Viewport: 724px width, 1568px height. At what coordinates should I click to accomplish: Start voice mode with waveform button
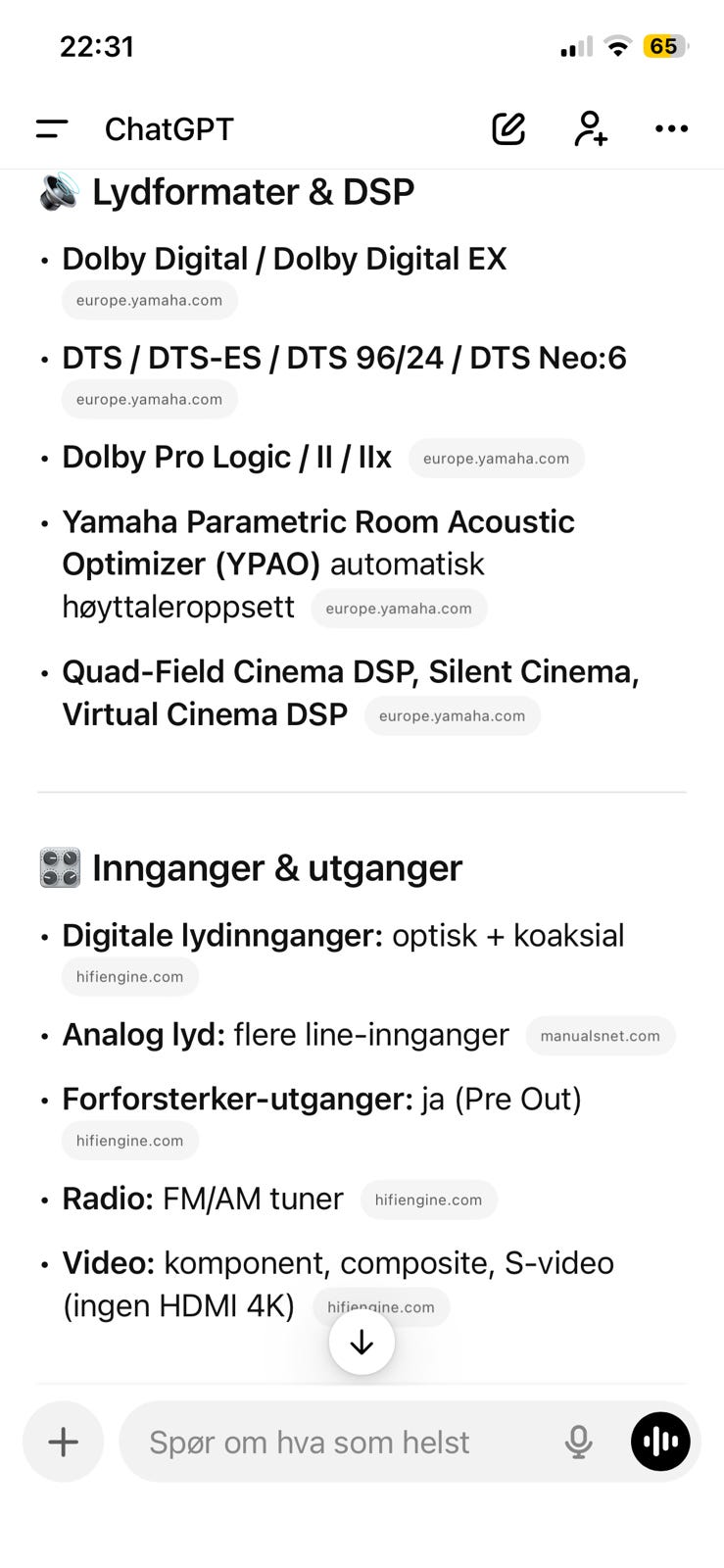(660, 1442)
